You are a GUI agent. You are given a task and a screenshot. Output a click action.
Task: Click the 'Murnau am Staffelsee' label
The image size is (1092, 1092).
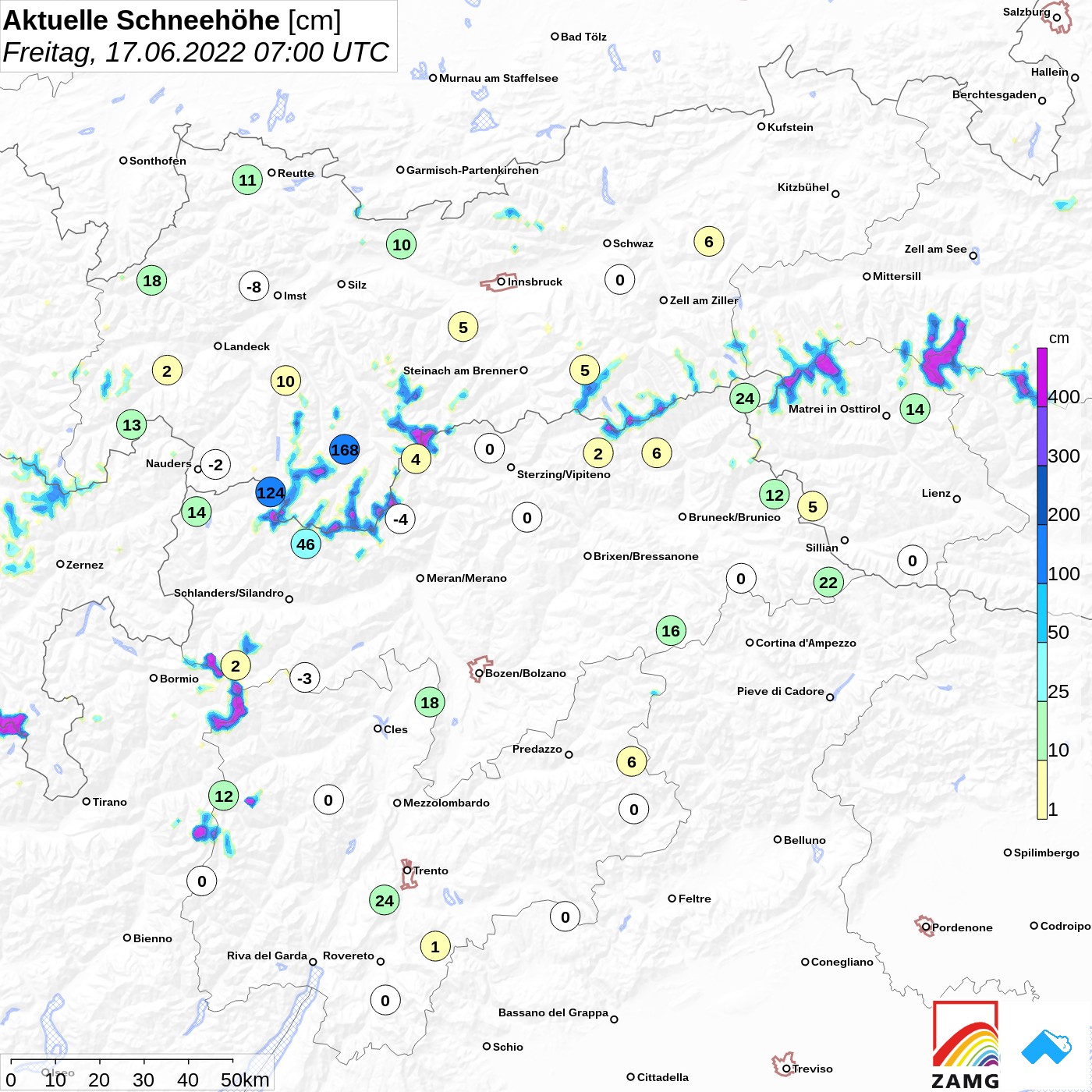pyautogui.click(x=498, y=78)
